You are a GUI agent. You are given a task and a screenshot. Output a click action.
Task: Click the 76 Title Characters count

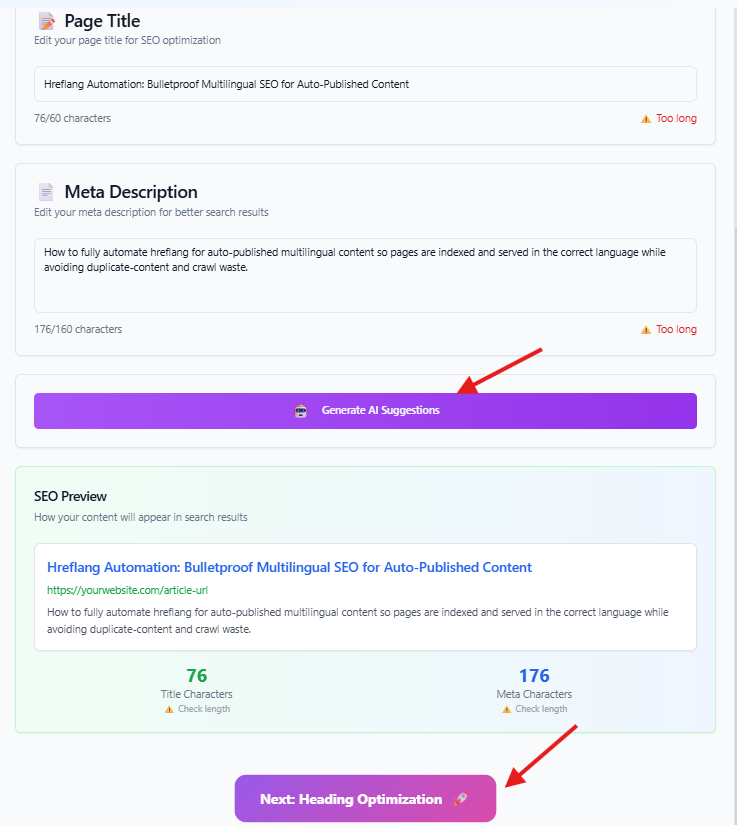[x=197, y=676]
